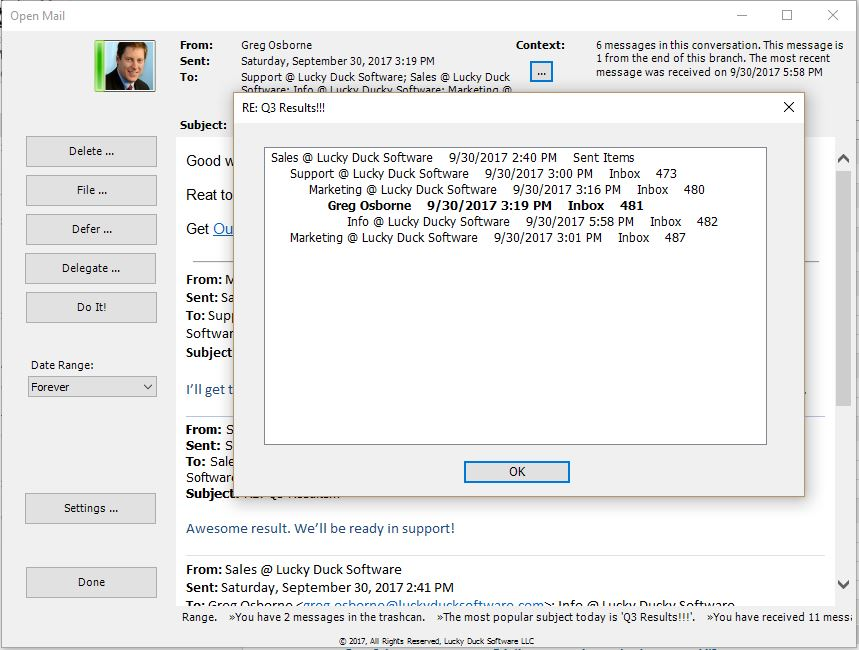Screen dimensions: 859x650
Task: Close the RE: Q3 Results dialog
Action: click(x=788, y=106)
